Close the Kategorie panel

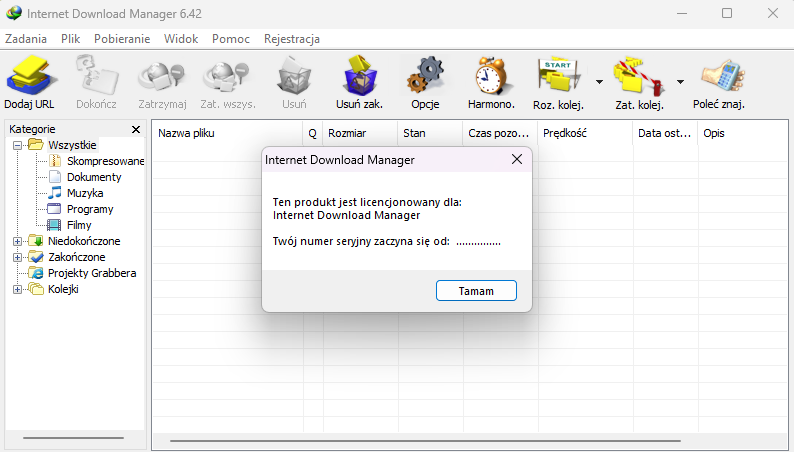[136, 130]
